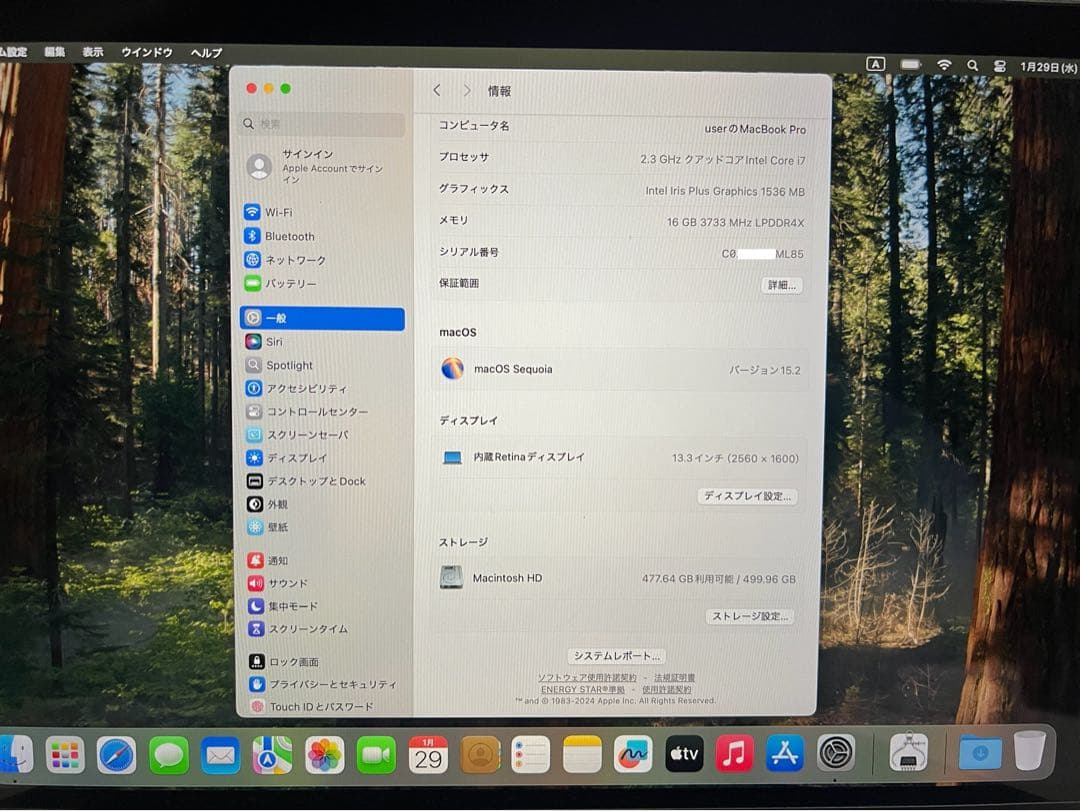
Task: Open Mail from the Dock
Action: click(220, 755)
